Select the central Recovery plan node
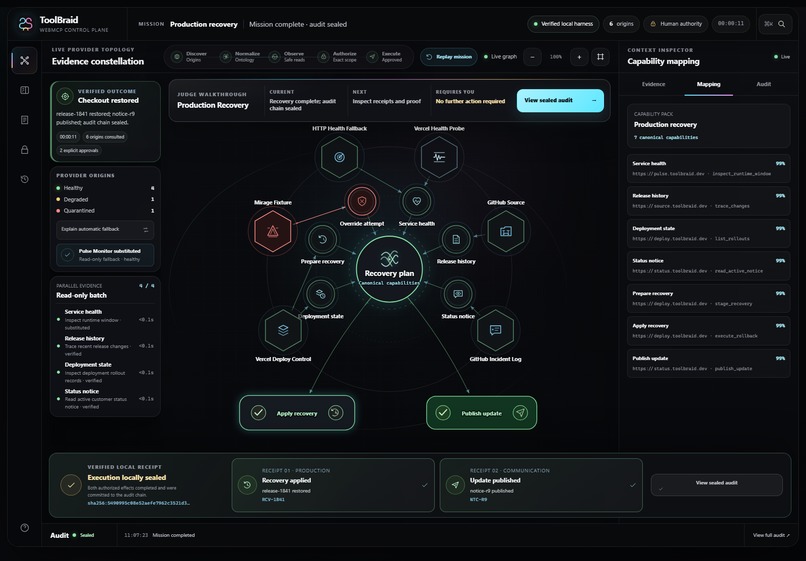This screenshot has height=561, width=806. tap(389, 269)
